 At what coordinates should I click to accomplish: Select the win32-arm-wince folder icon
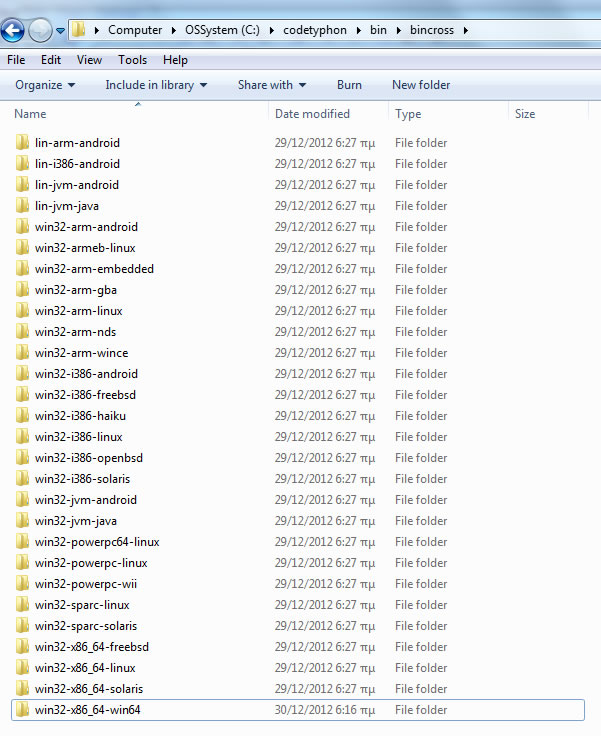pyautogui.click(x=22, y=353)
